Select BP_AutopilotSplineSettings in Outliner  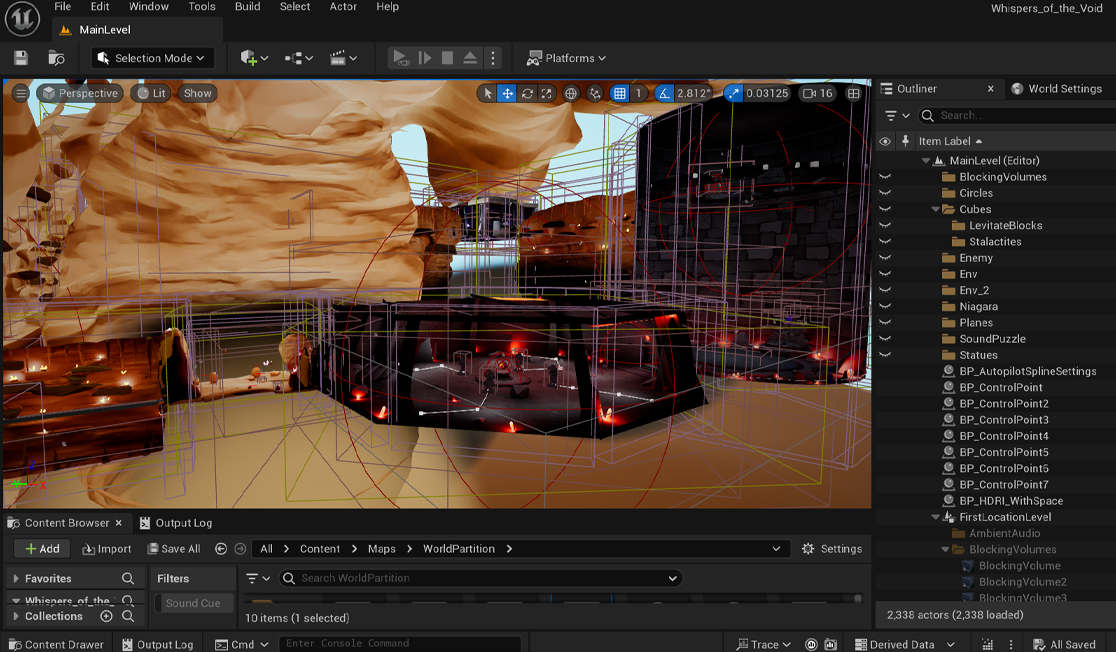point(1027,372)
